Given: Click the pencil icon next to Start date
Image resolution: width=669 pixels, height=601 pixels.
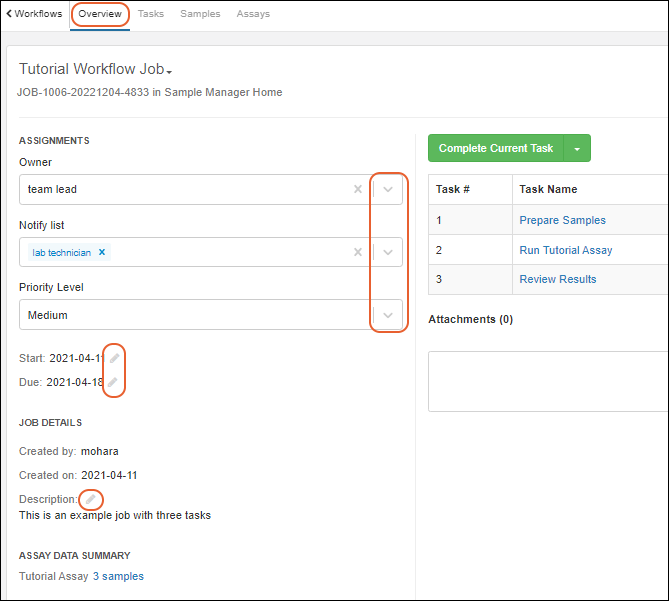Looking at the screenshot, I should 114,358.
